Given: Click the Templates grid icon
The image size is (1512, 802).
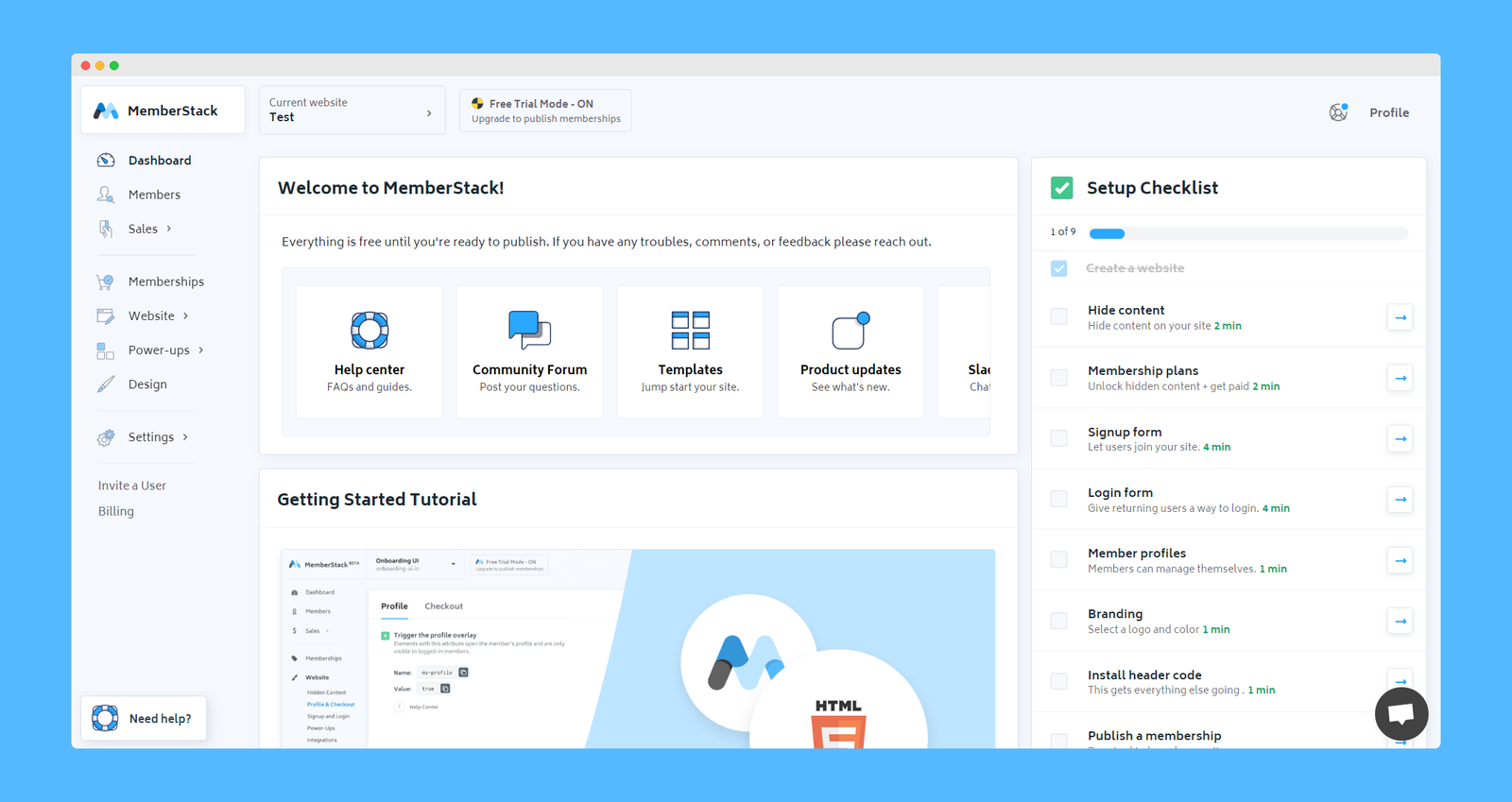Looking at the screenshot, I should [691, 330].
